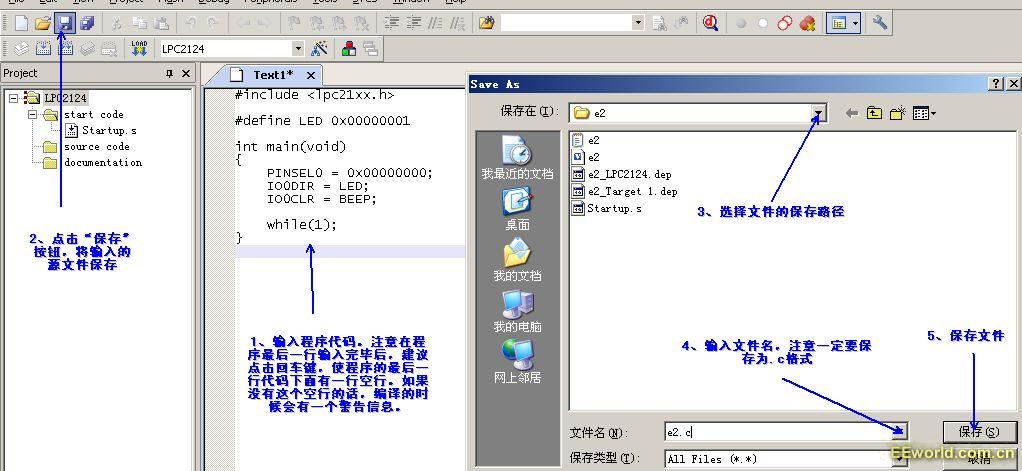Click the PINSEL0 = 0x00000000; line
This screenshot has width=1022, height=471.
point(349,173)
